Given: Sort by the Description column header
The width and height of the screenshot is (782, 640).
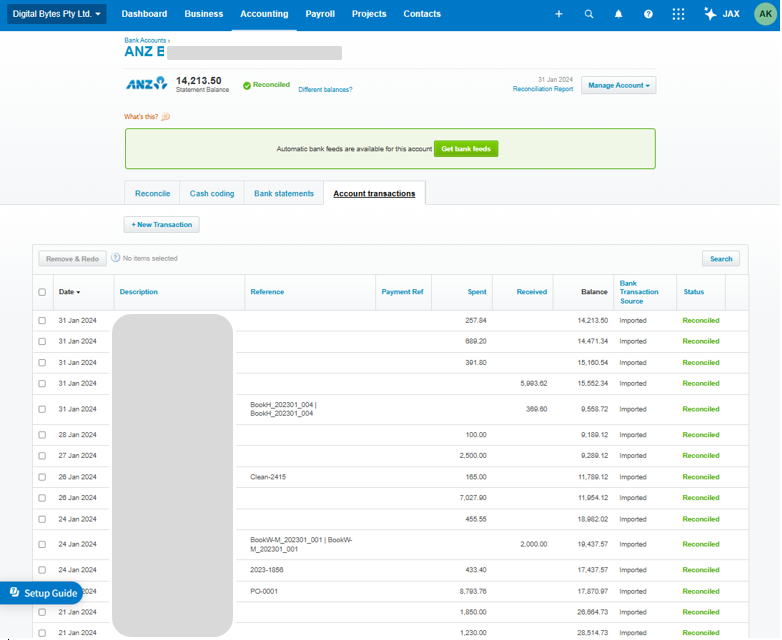Looking at the screenshot, I should click(x=139, y=292).
